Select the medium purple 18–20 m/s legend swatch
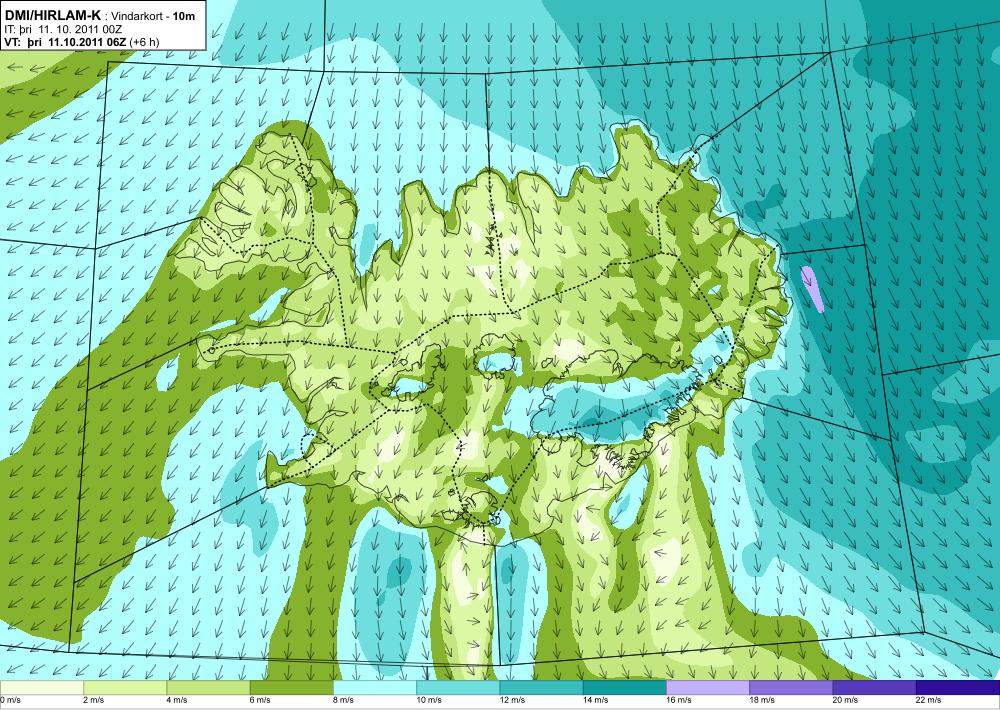This screenshot has height=710, width=1000. [791, 687]
